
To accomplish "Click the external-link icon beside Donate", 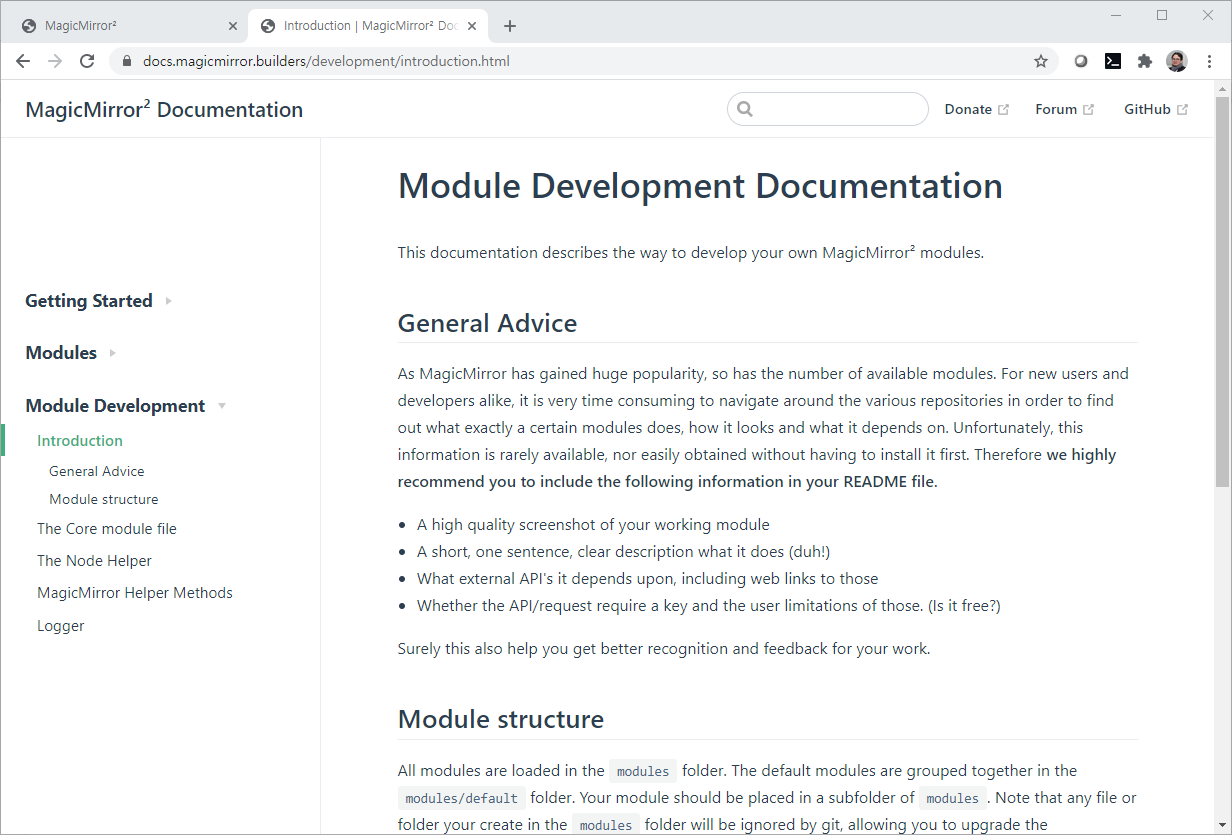I will tap(1003, 109).
